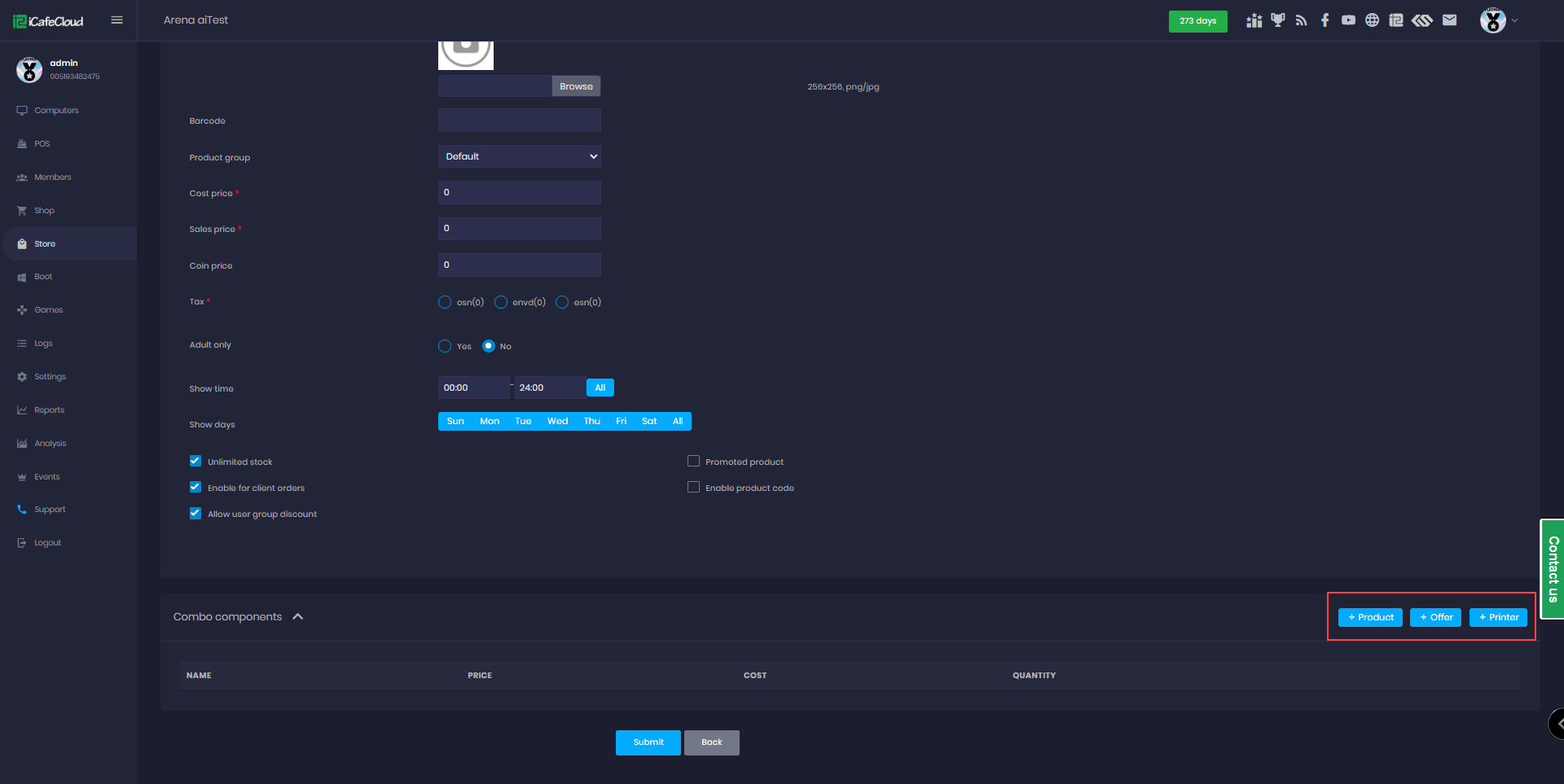Open Reports in the sidebar
Screen dimensions: 1564x784
[49, 410]
